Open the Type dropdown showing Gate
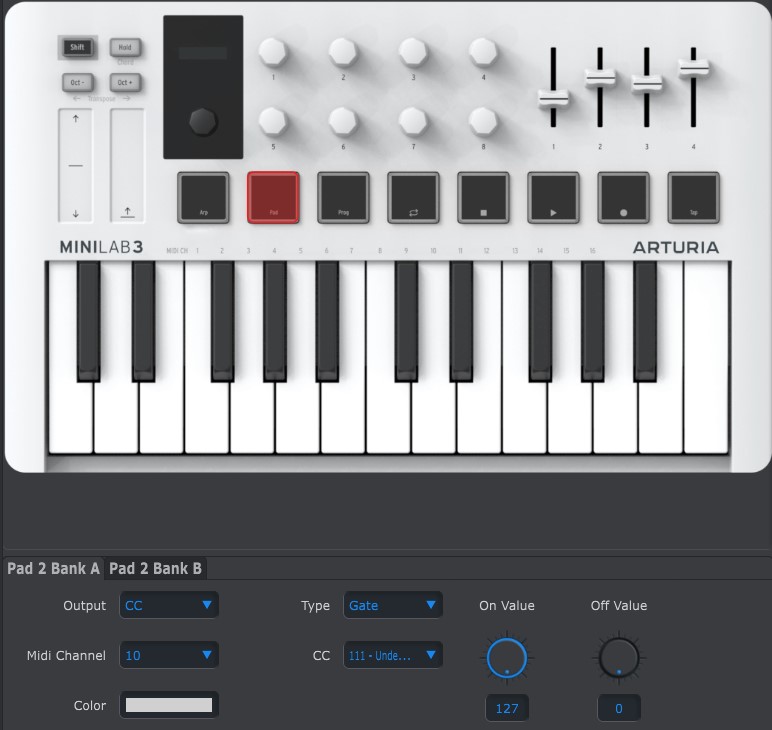The height and width of the screenshot is (730, 772). click(x=393, y=605)
